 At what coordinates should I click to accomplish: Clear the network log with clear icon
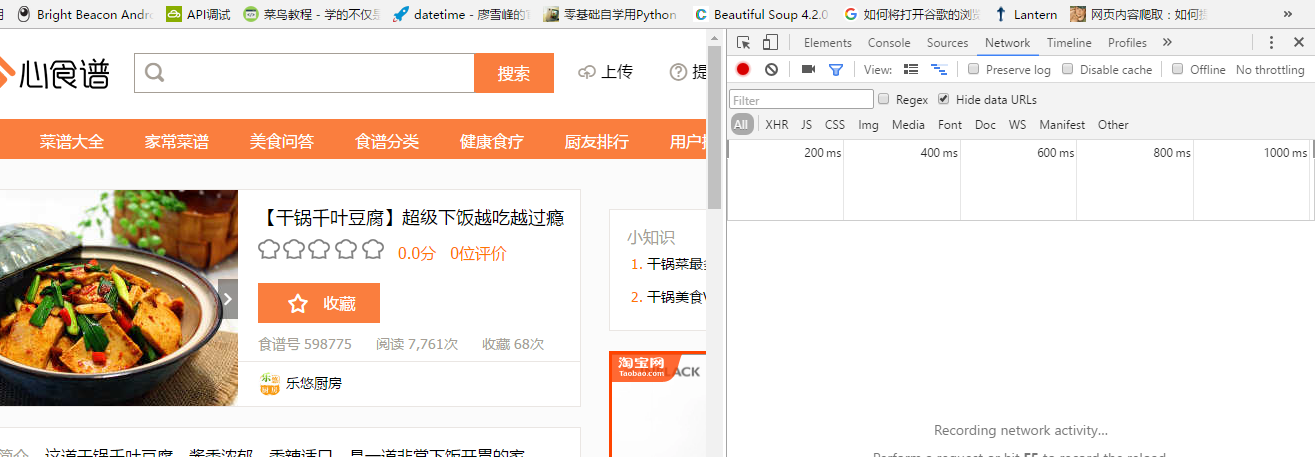[x=771, y=70]
